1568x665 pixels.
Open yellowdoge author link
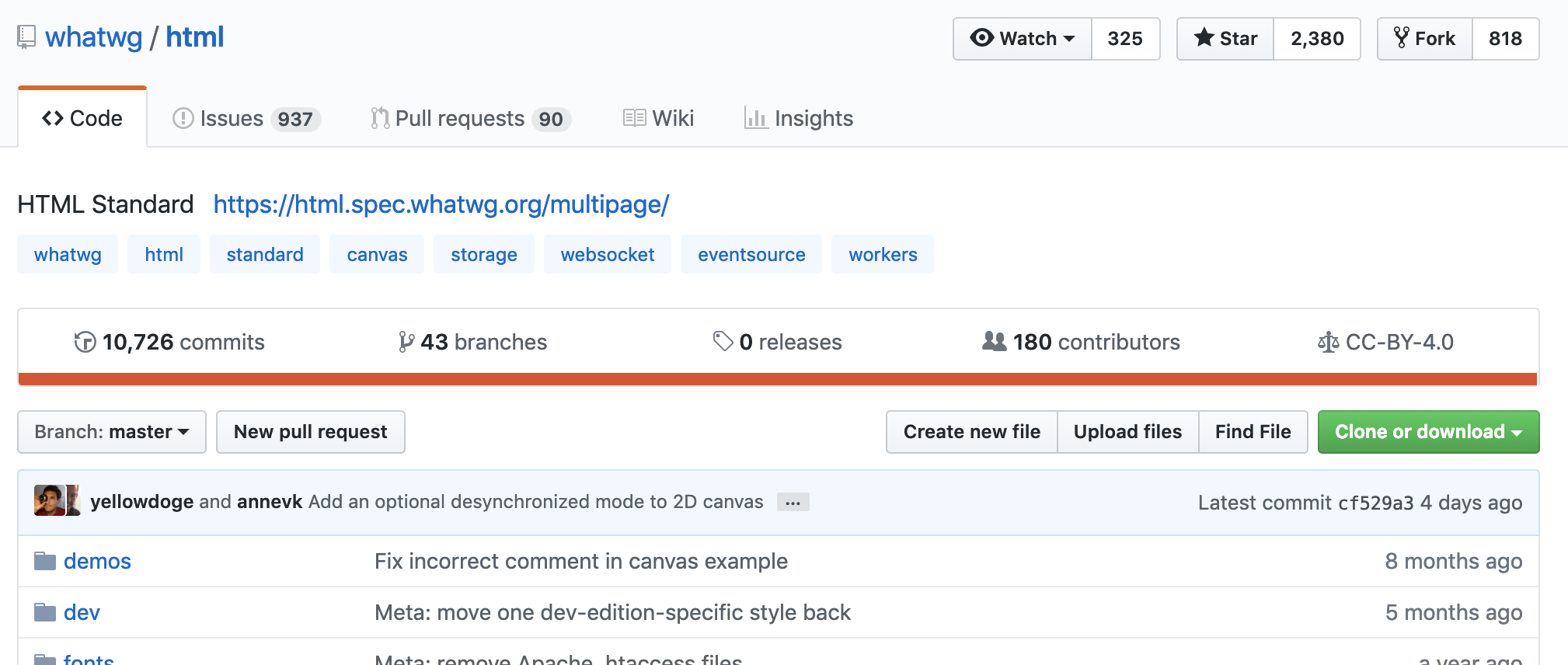pos(142,502)
